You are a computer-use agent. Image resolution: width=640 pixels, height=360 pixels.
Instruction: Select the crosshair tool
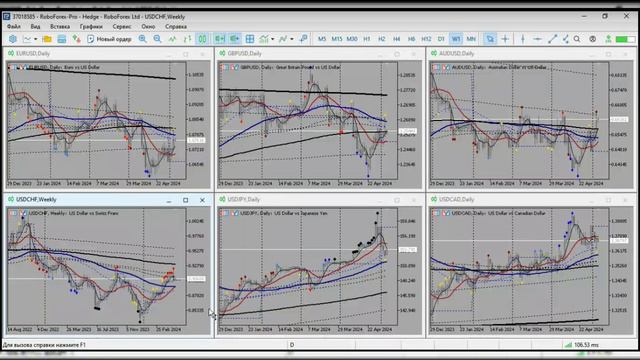tap(505, 39)
